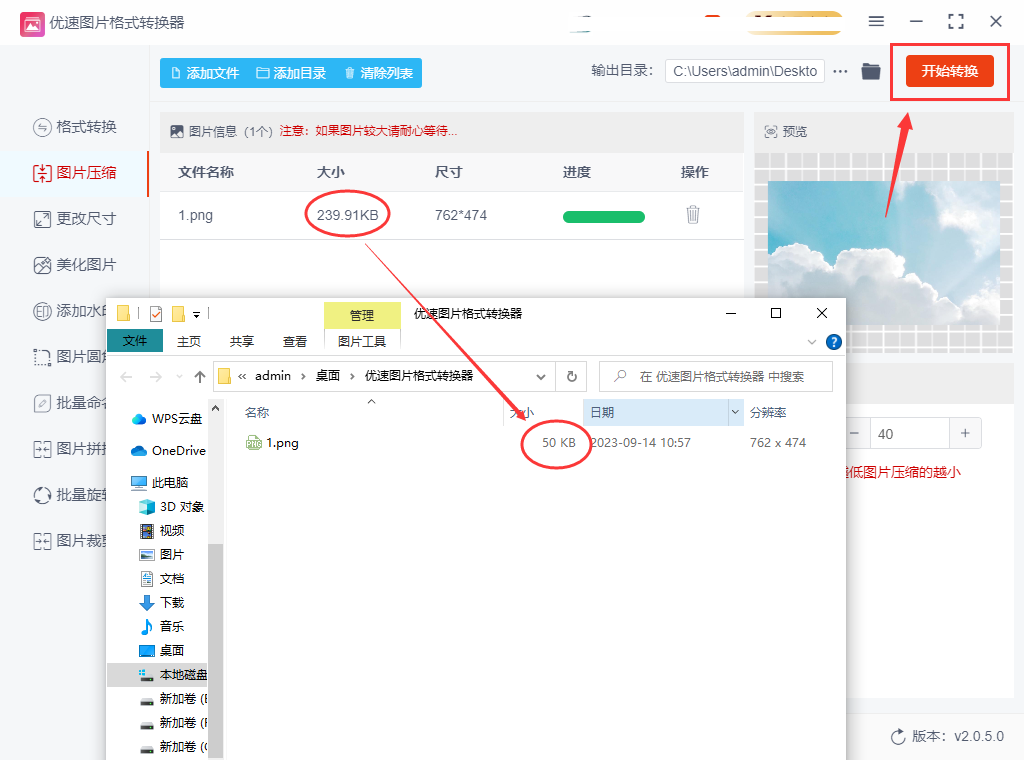Click the Explorer forward arrow
The height and width of the screenshot is (760, 1024).
pos(155,377)
